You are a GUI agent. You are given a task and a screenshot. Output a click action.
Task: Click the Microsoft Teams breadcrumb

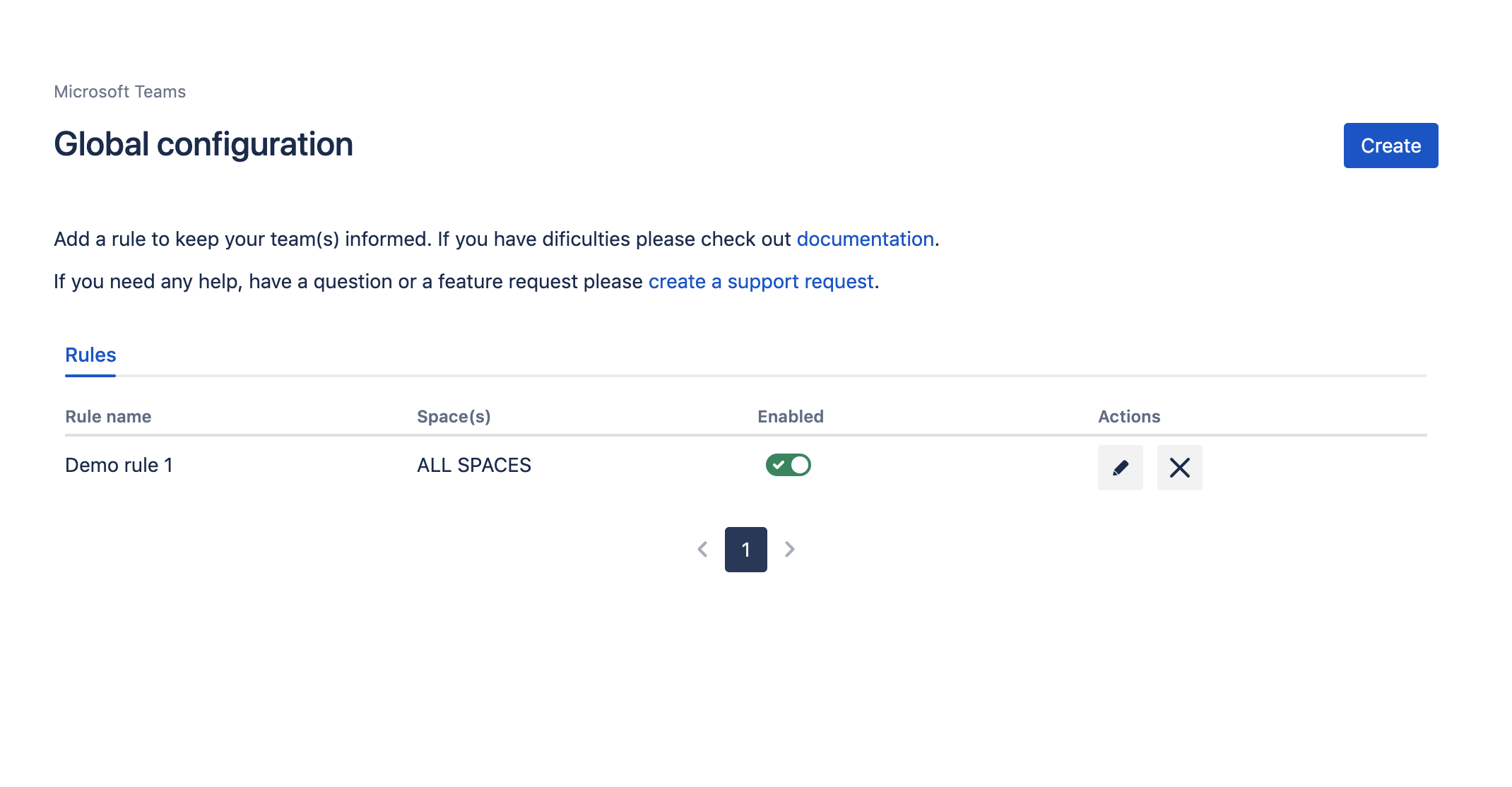coord(119,92)
